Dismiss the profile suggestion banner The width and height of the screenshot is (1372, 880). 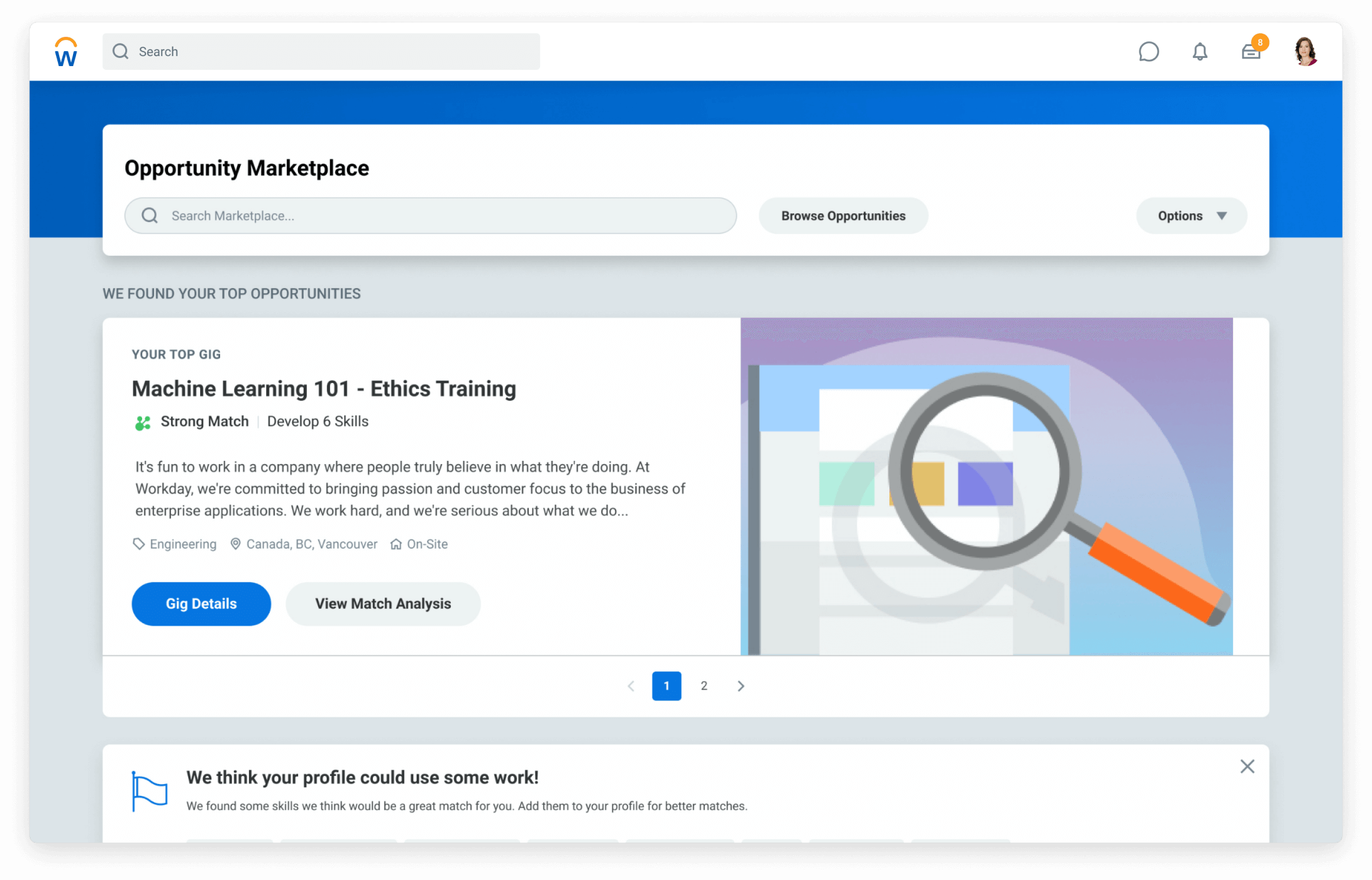(x=1247, y=766)
